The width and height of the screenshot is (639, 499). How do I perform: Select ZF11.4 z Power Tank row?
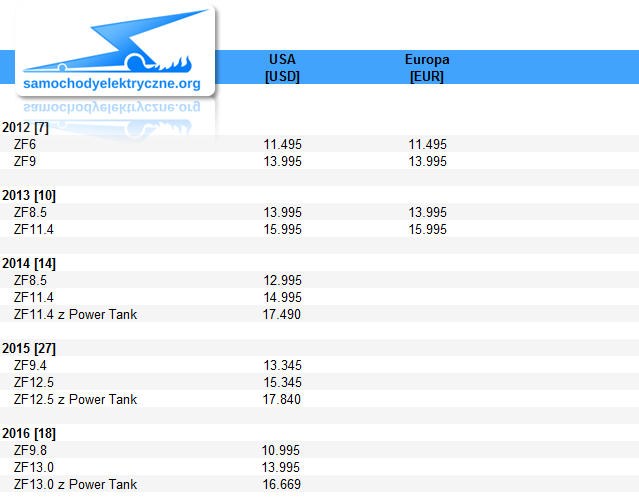point(320,314)
